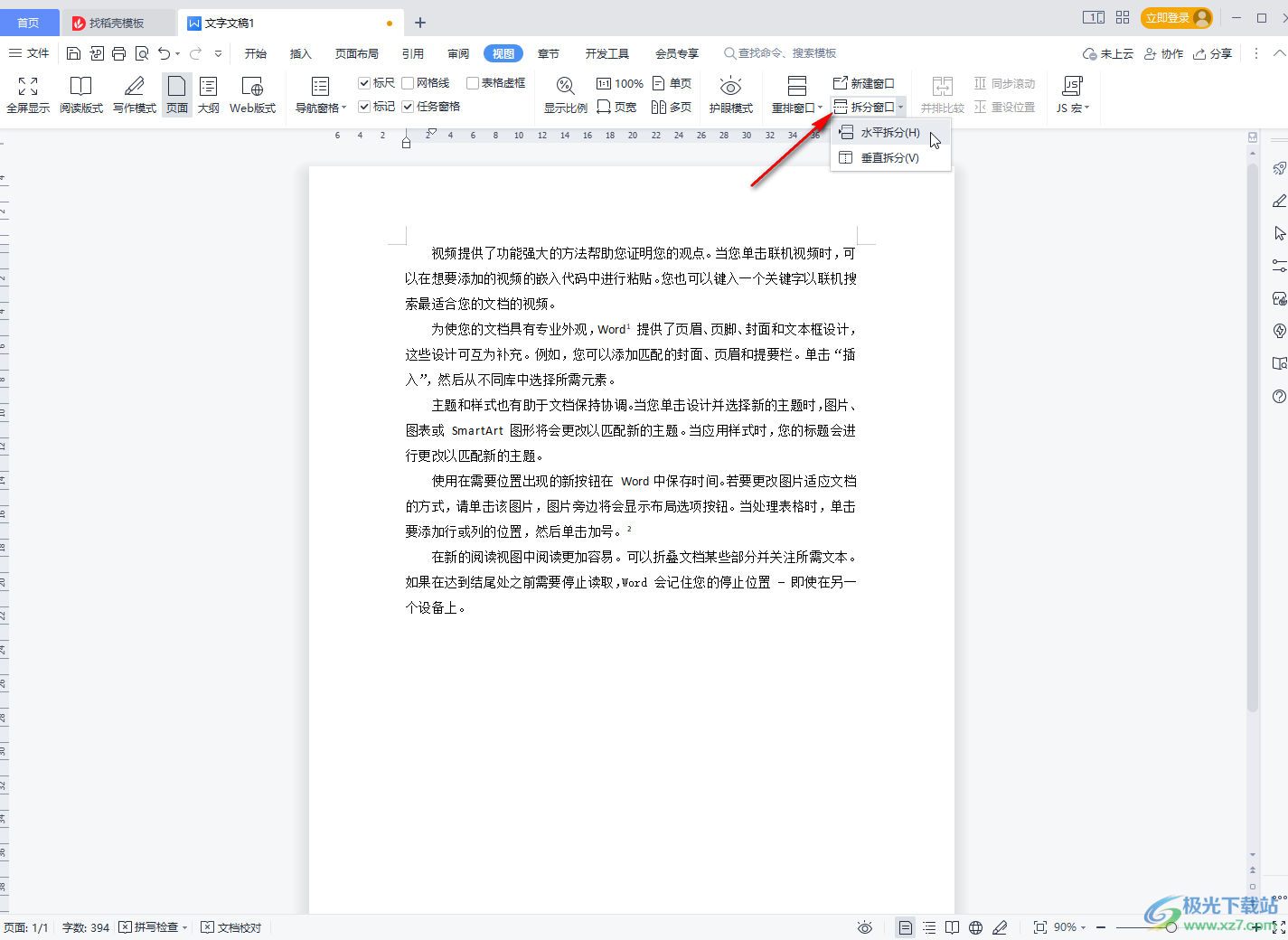Viewport: 1288px width, 940px height.
Task: Click the Save icon in quick toolbar
Action: [x=74, y=53]
